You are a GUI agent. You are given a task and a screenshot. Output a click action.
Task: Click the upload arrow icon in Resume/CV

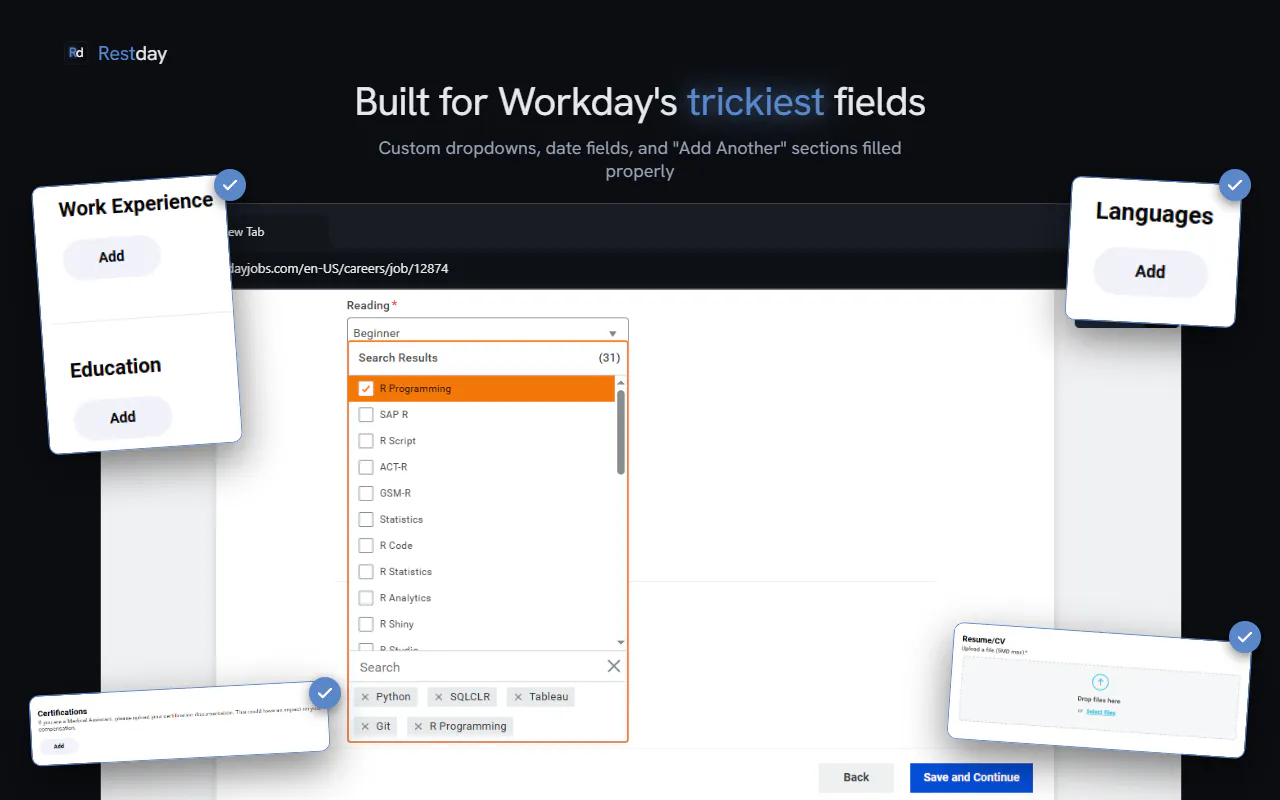pos(1100,682)
